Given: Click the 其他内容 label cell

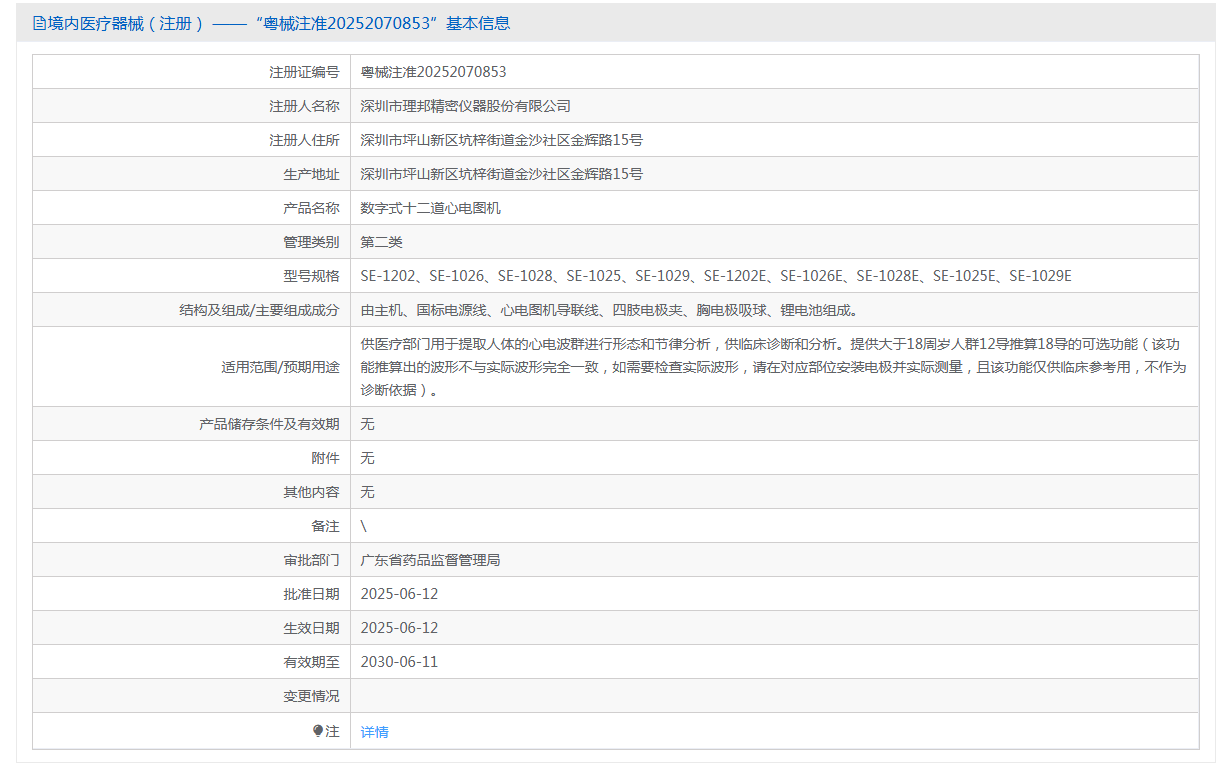Looking at the screenshot, I should click(191, 492).
